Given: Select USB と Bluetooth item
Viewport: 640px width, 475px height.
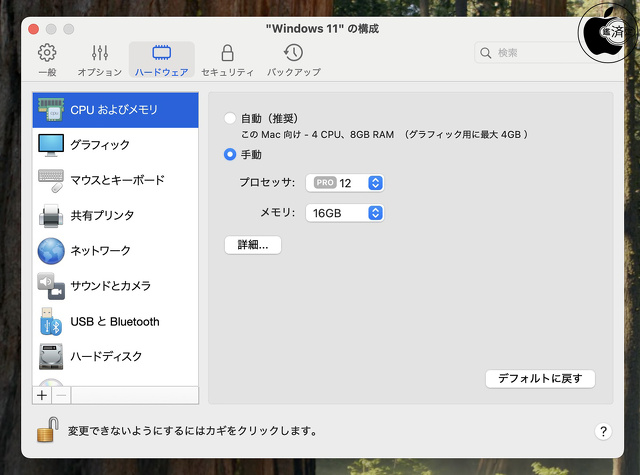Looking at the screenshot, I should coord(116,321).
